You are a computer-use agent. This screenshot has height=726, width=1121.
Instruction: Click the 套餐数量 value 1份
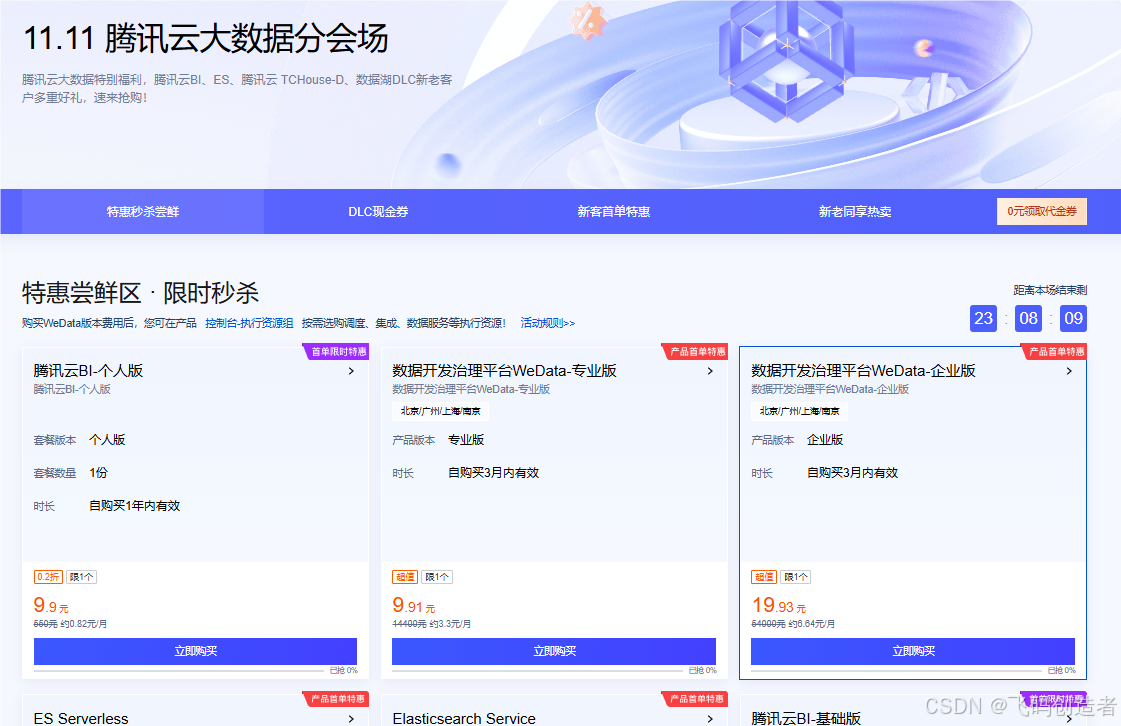coord(99,473)
